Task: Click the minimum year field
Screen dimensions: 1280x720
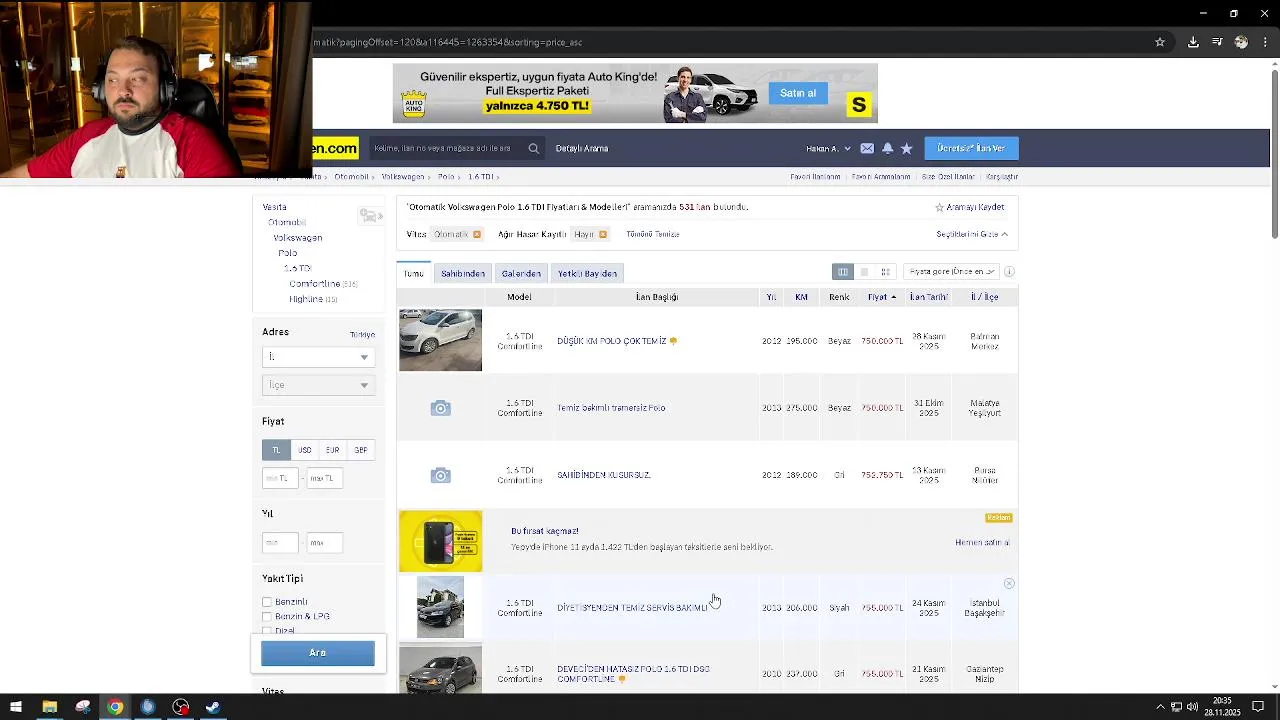Action: click(280, 543)
